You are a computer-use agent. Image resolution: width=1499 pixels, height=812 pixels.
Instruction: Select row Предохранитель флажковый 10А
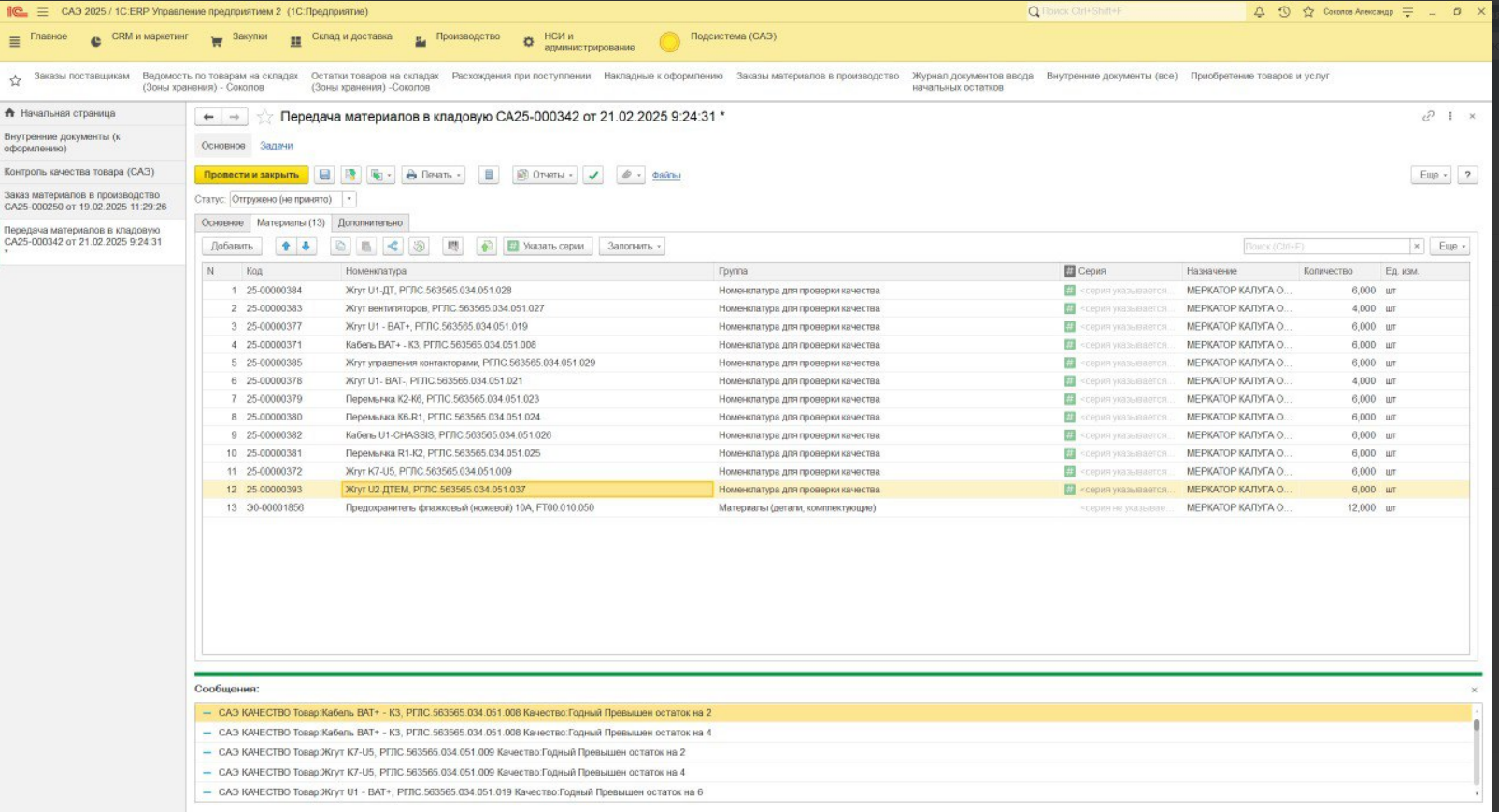(x=835, y=507)
